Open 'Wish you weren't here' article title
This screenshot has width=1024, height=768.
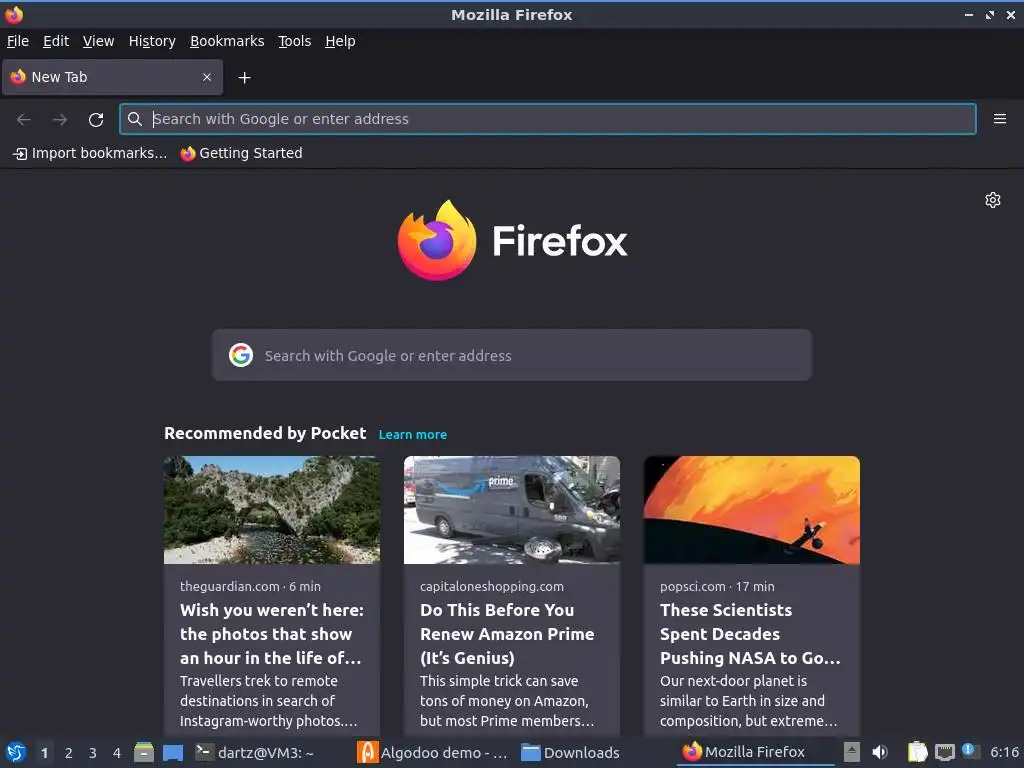pyautogui.click(x=271, y=633)
